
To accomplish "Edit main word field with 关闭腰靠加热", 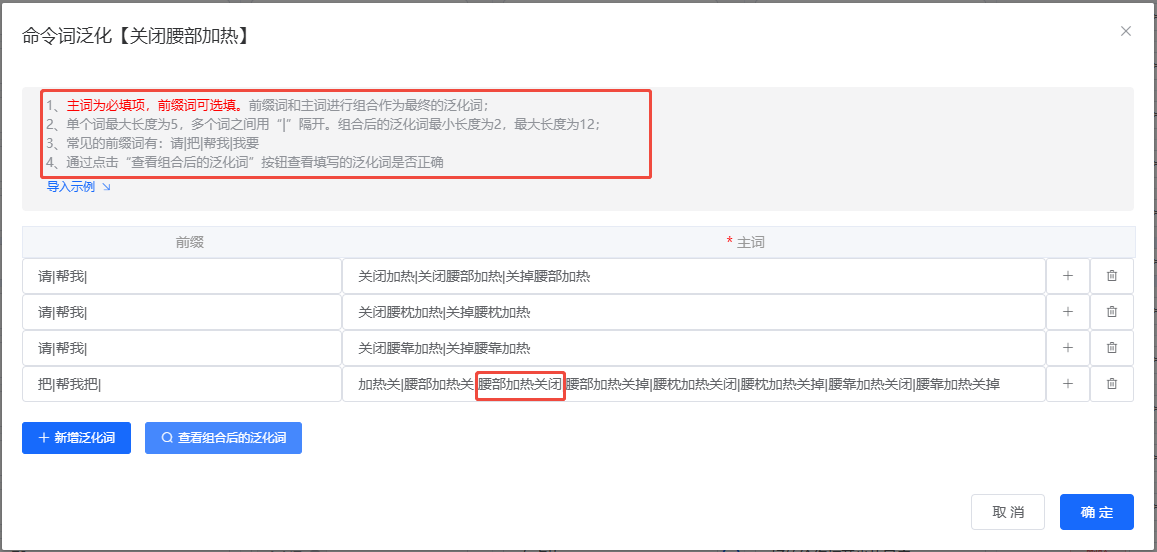I will click(x=693, y=348).
